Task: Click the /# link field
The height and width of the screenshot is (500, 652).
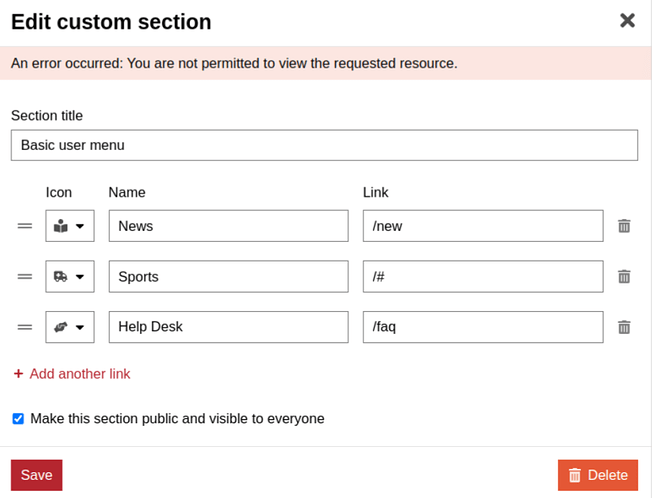Action: pyautogui.click(x=483, y=277)
